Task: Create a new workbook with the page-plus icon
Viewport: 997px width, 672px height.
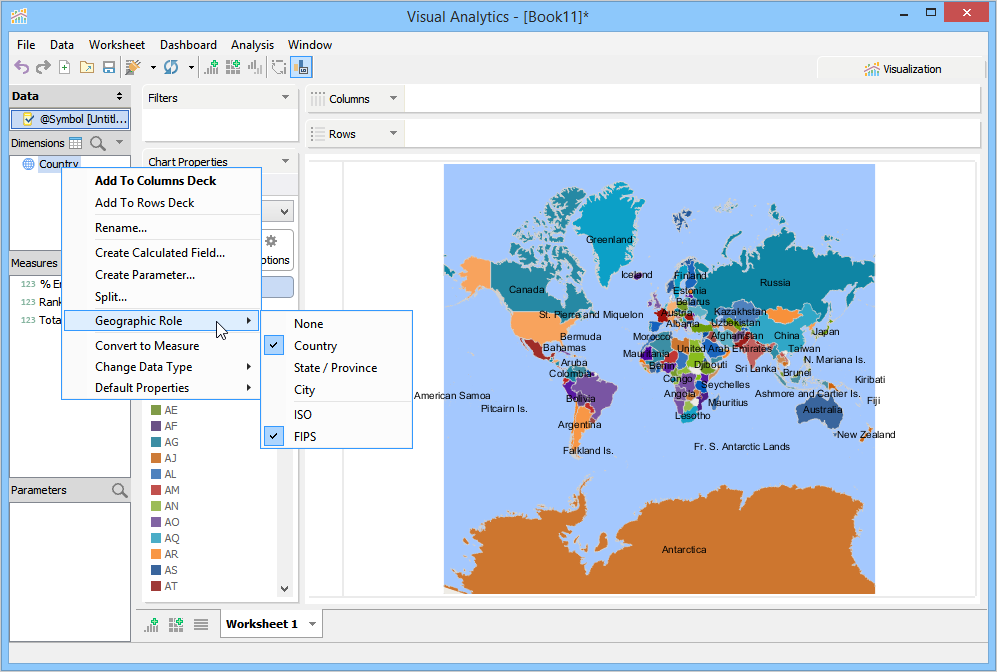Action: (64, 67)
